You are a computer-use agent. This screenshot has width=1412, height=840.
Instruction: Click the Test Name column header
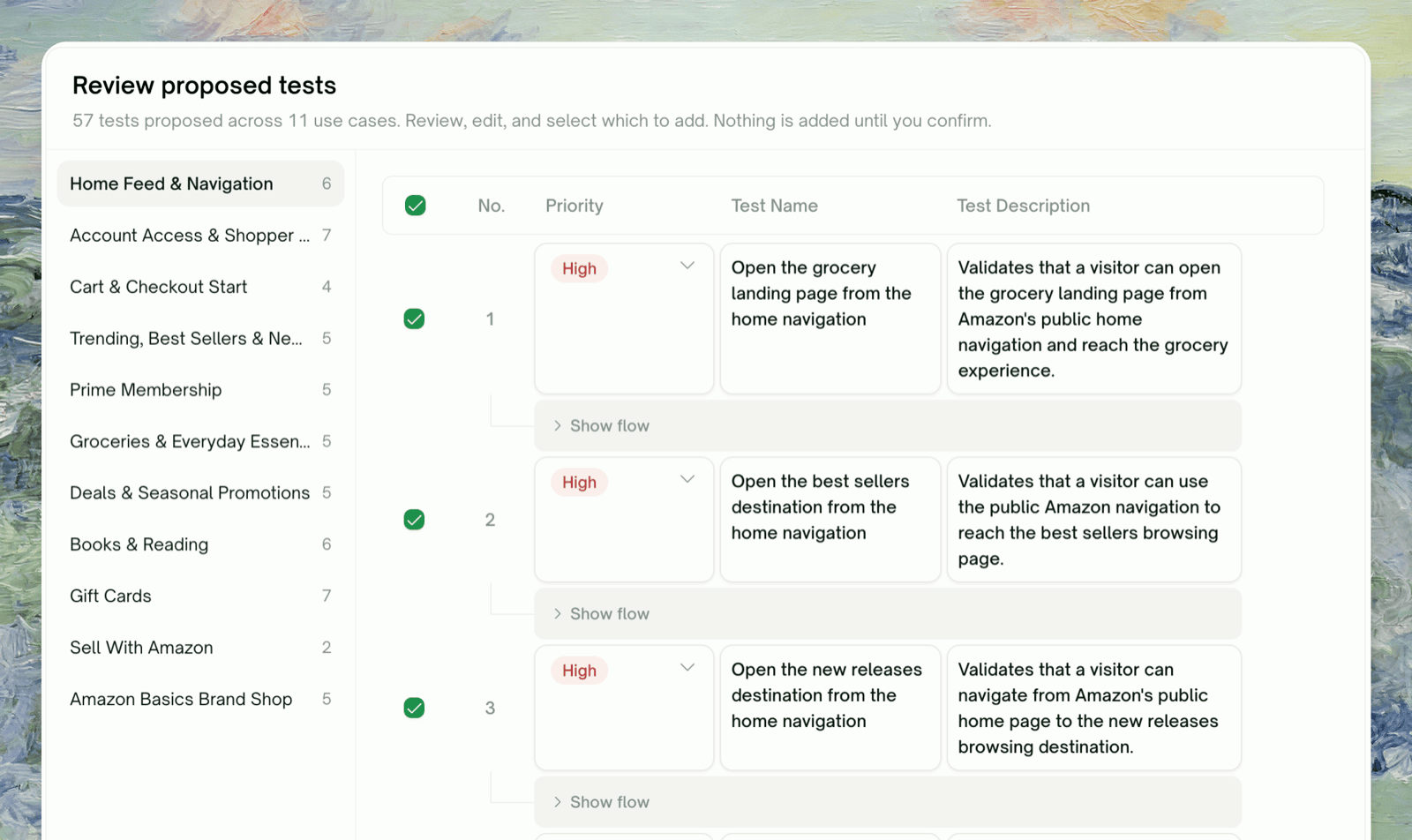tap(774, 206)
